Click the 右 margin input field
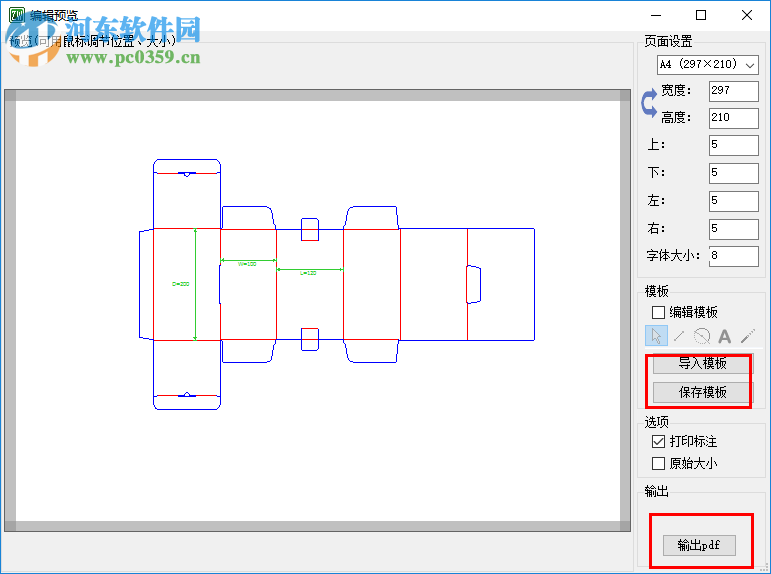The height and width of the screenshot is (574, 771). click(734, 229)
